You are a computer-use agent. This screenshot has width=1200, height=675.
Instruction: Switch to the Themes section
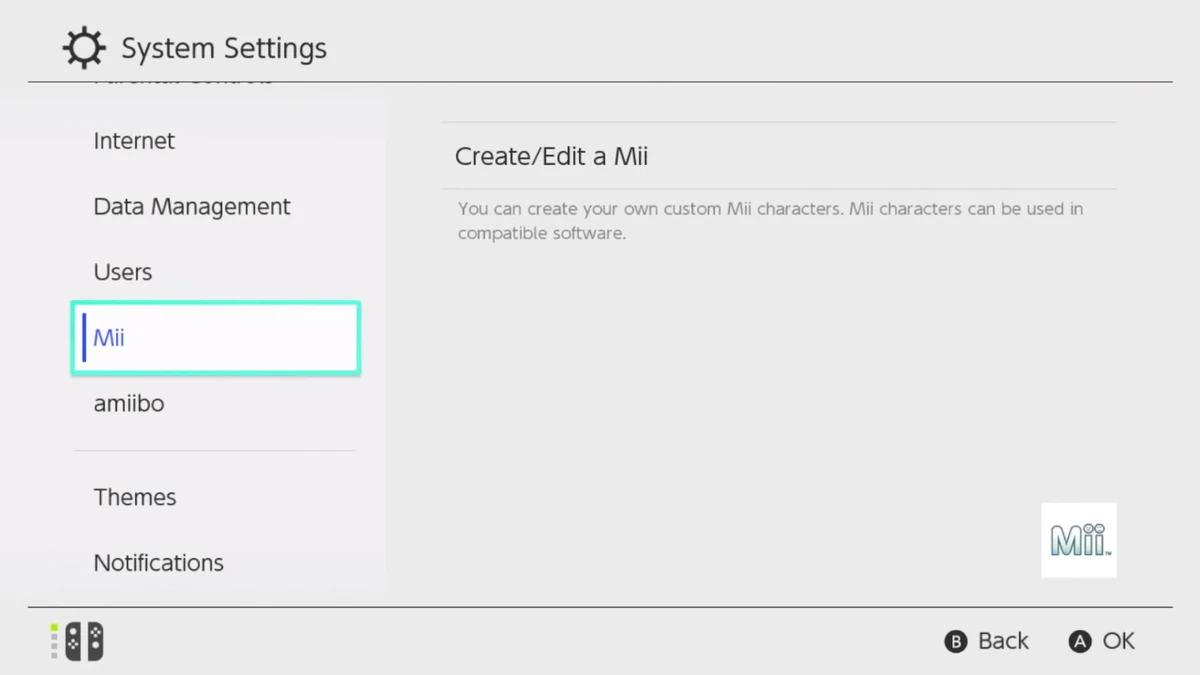tap(135, 497)
